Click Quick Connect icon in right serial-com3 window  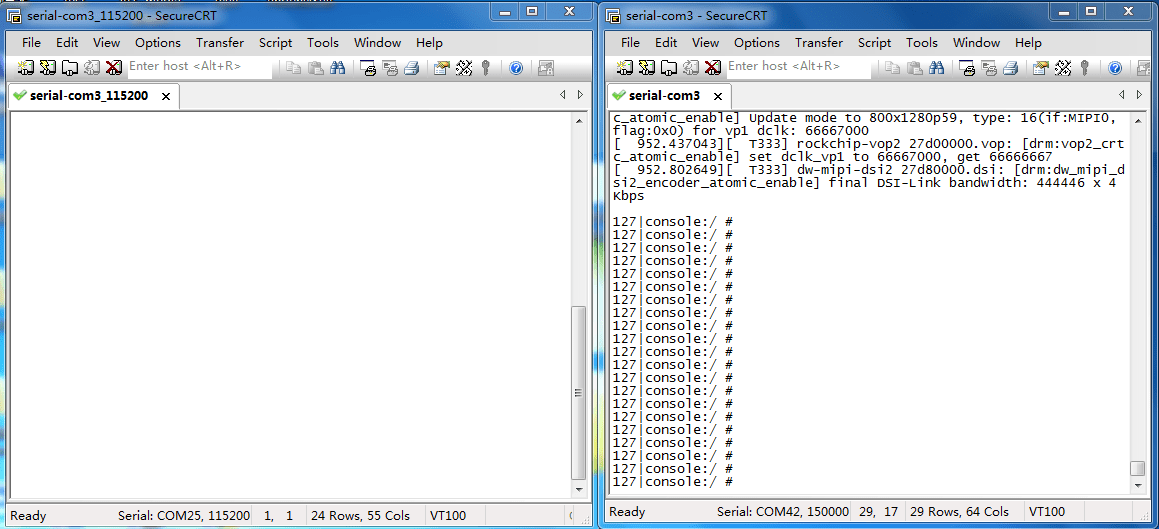tap(647, 68)
